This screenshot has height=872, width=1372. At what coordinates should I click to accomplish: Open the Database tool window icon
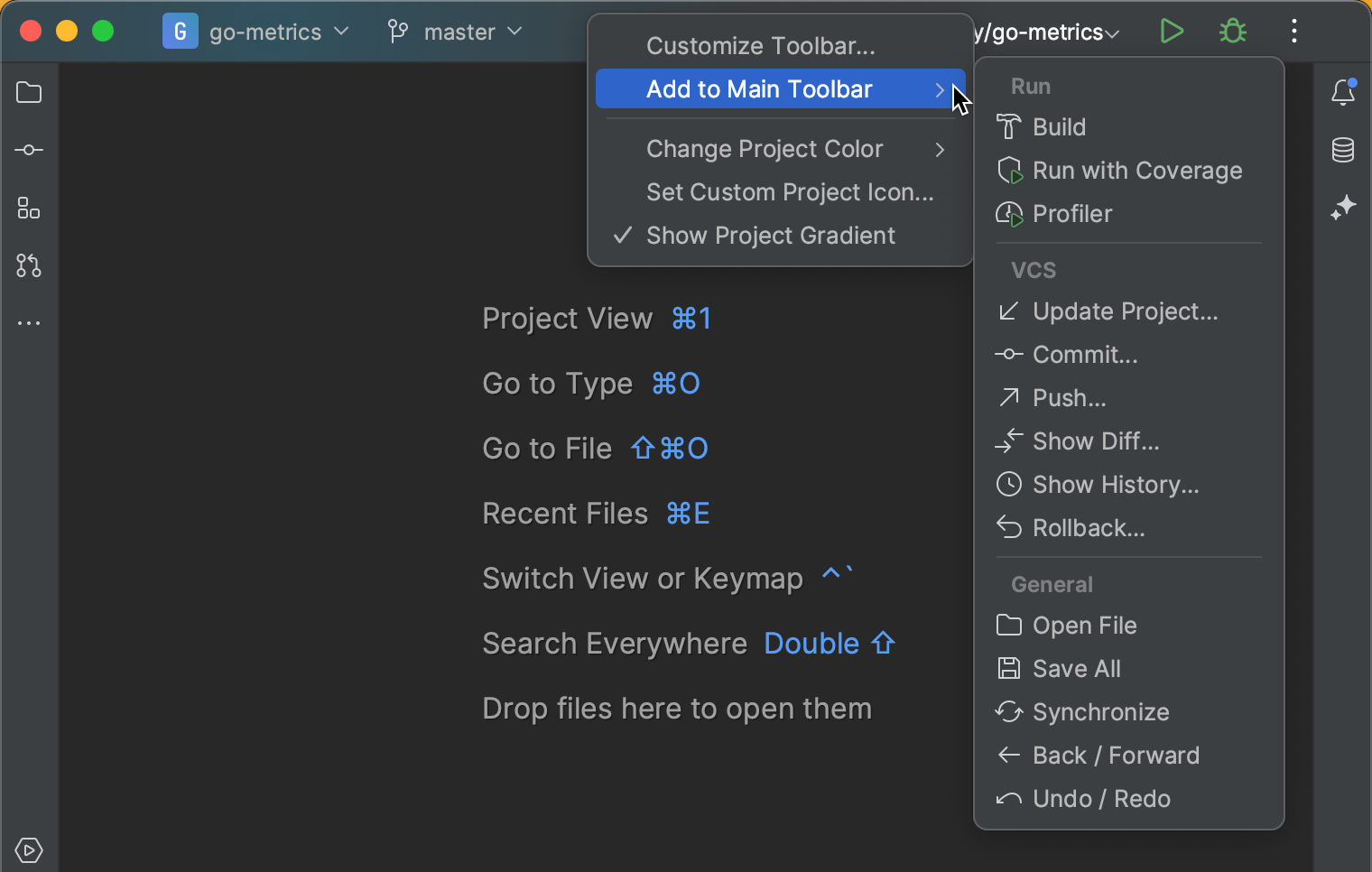[1343, 150]
